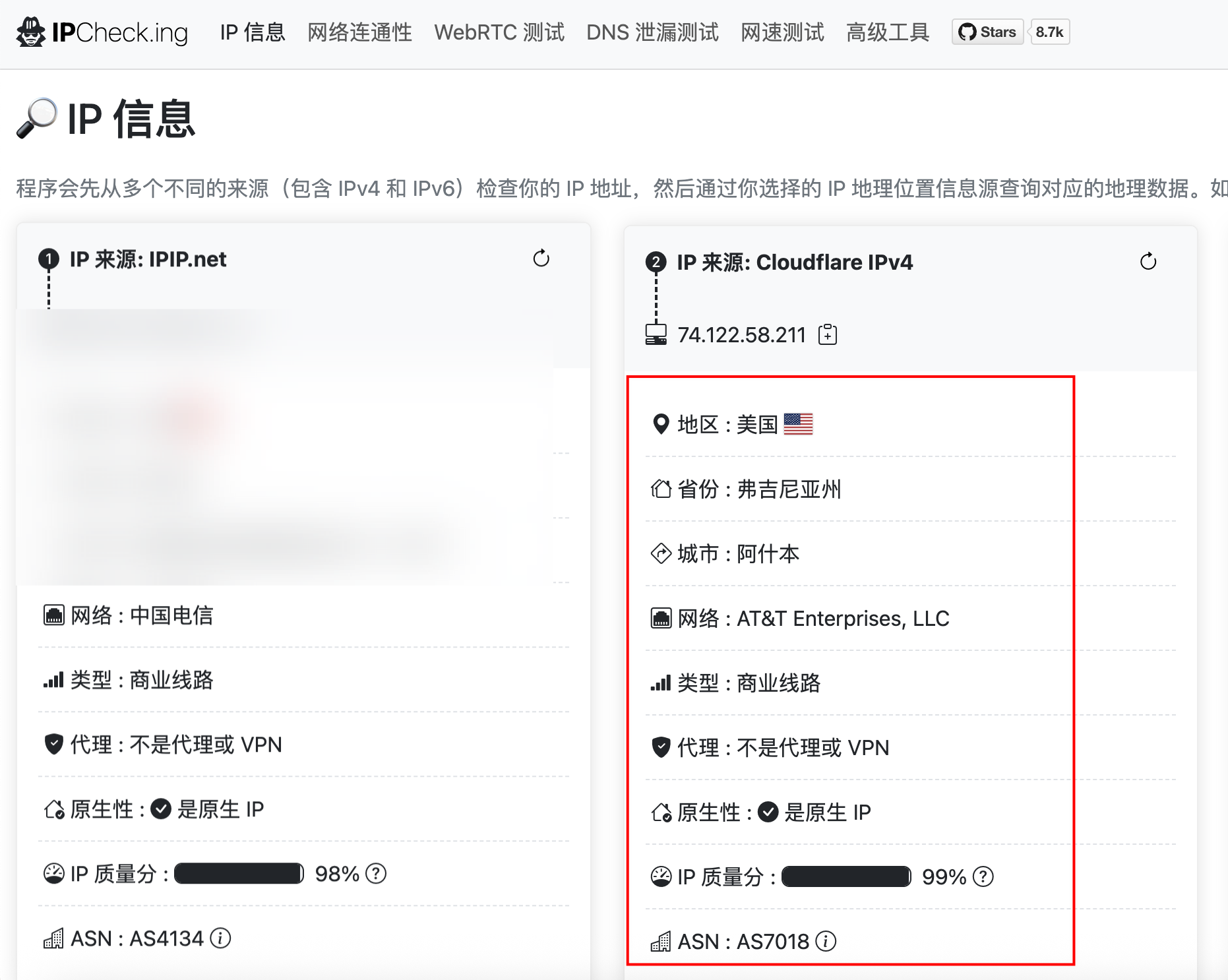View info about ASN AS7018
The image size is (1228, 980).
pos(826,942)
